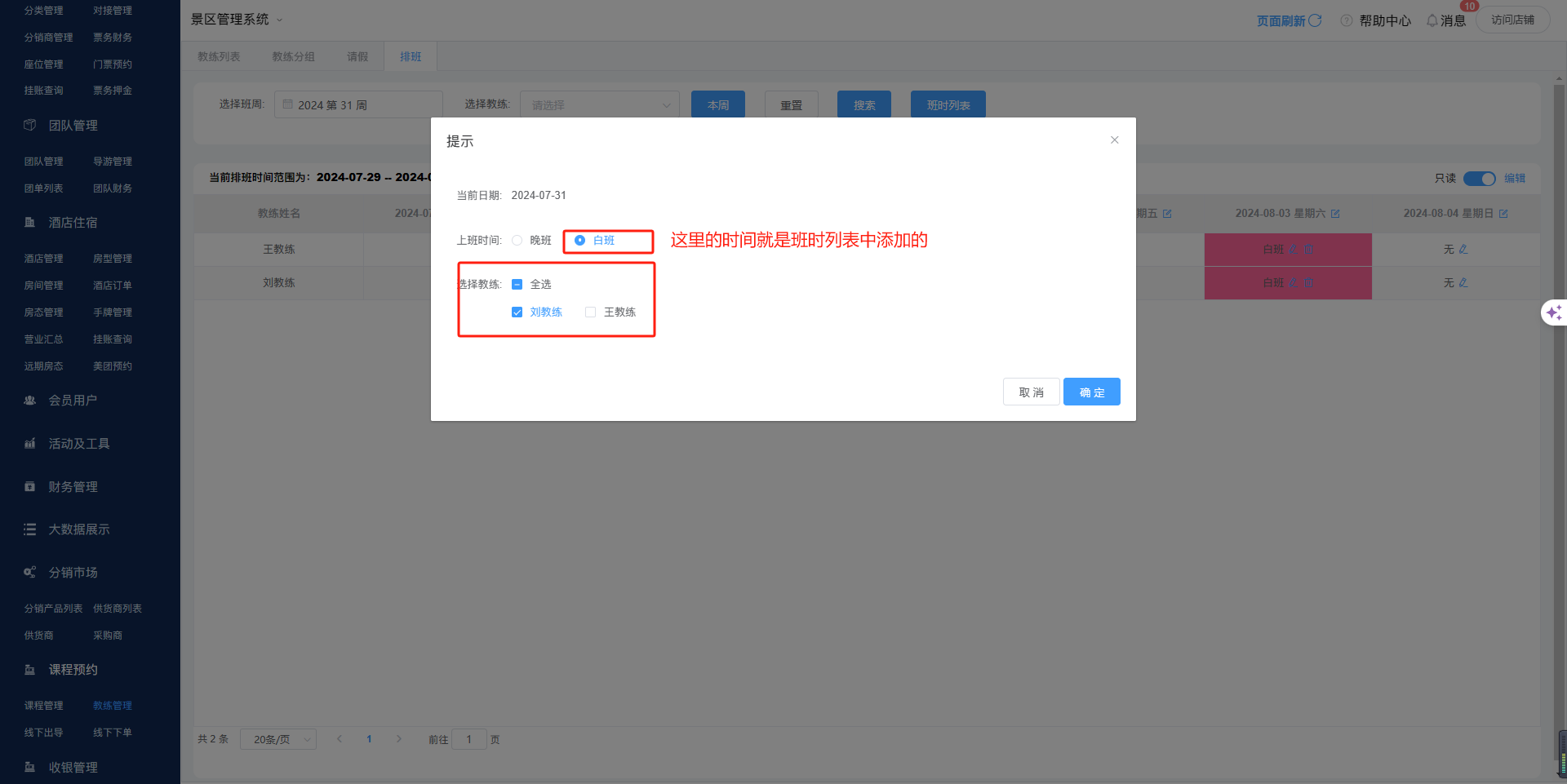Toggle the 只读/编辑 switch
1567x784 pixels.
[x=1479, y=179]
